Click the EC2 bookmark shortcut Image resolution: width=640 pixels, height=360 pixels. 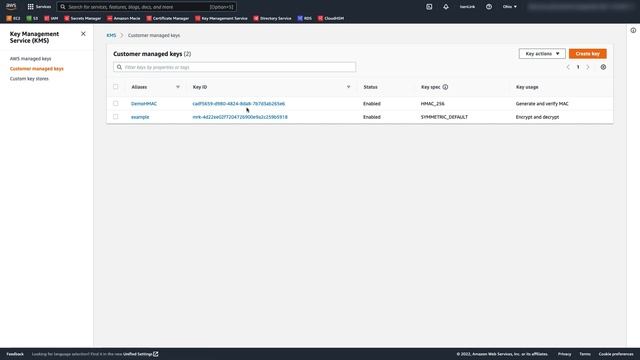coord(13,18)
